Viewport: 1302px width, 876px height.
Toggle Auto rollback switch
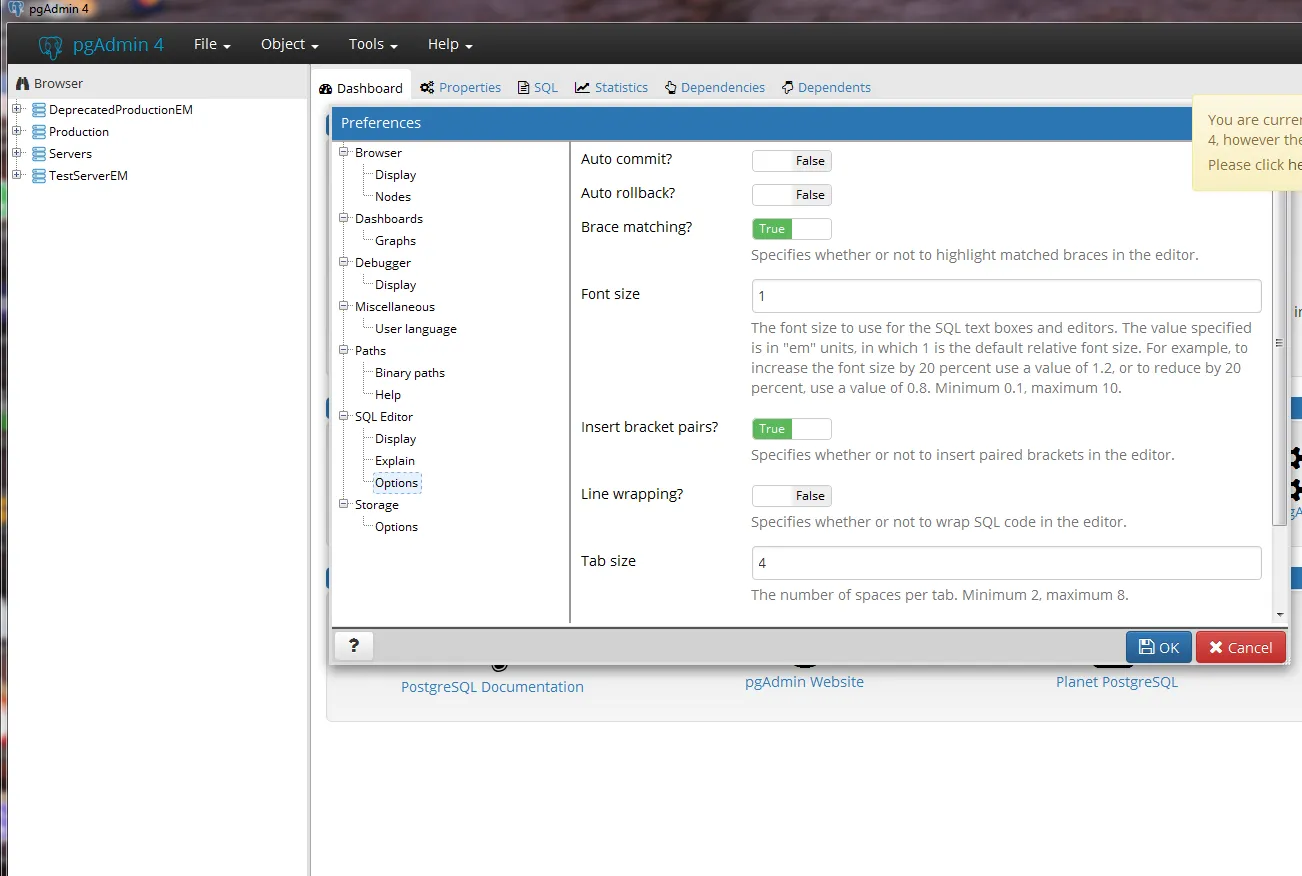(791, 195)
